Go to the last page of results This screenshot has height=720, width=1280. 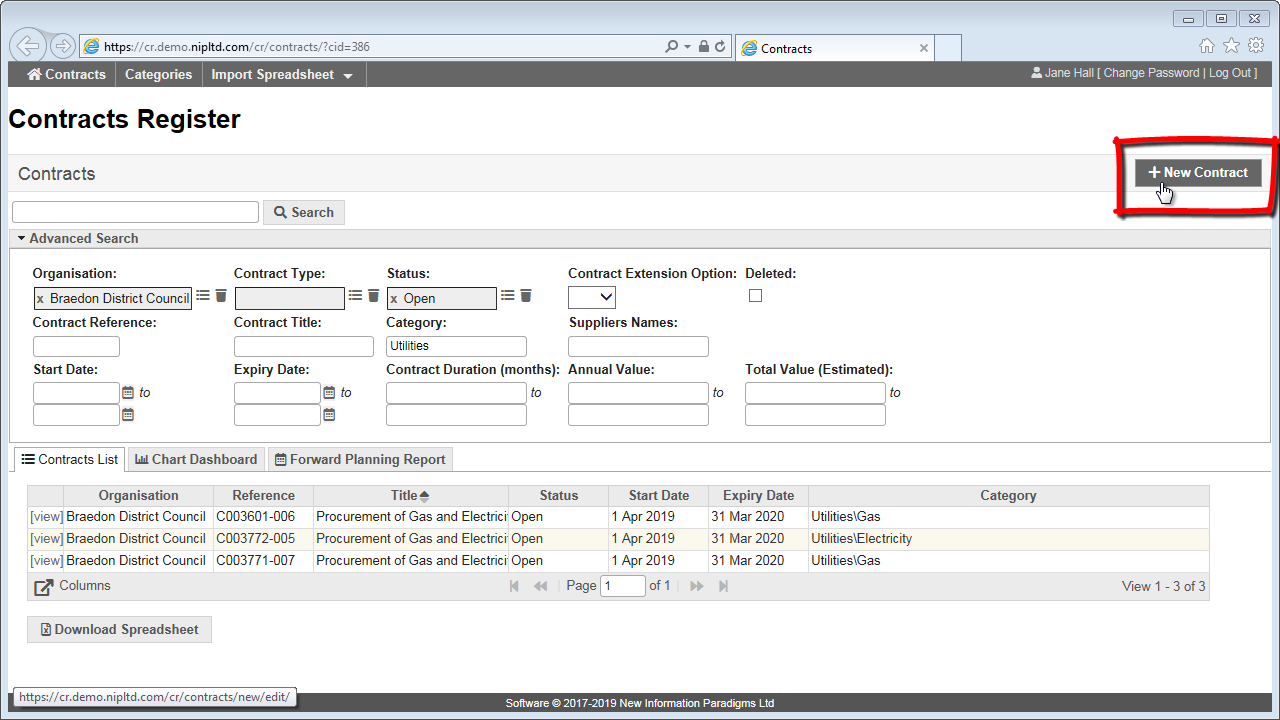(x=724, y=586)
